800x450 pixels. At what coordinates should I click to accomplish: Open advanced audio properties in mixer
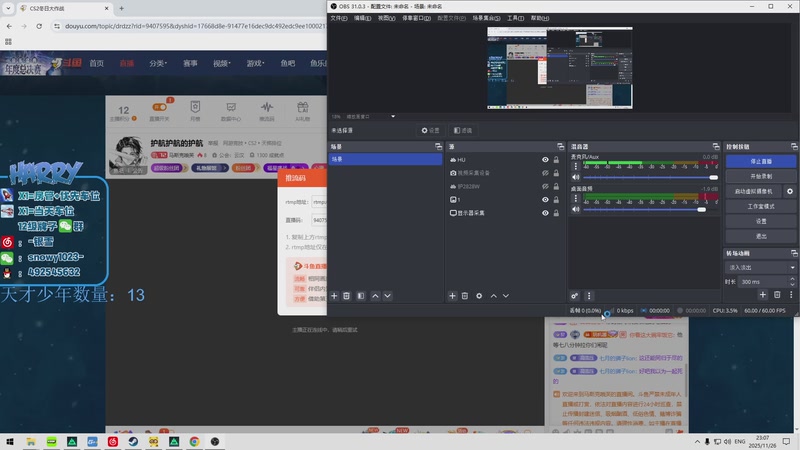click(574, 296)
